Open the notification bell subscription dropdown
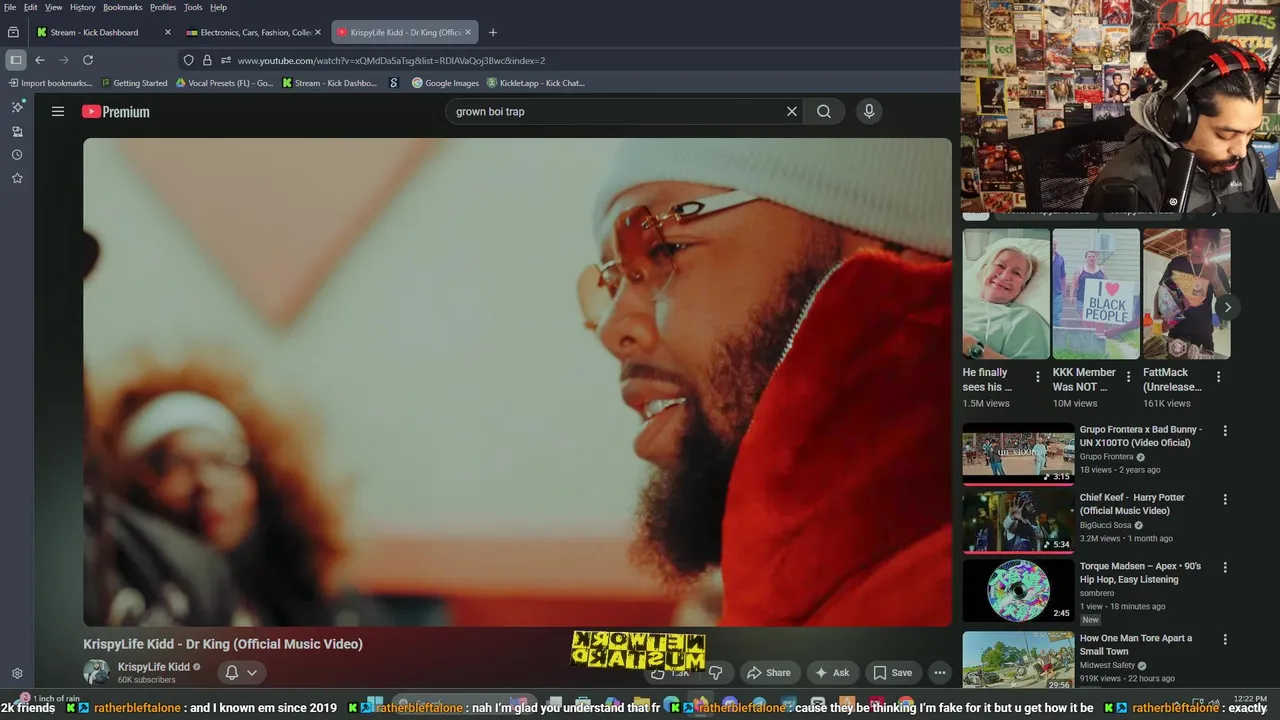This screenshot has width=1280, height=720. click(241, 672)
